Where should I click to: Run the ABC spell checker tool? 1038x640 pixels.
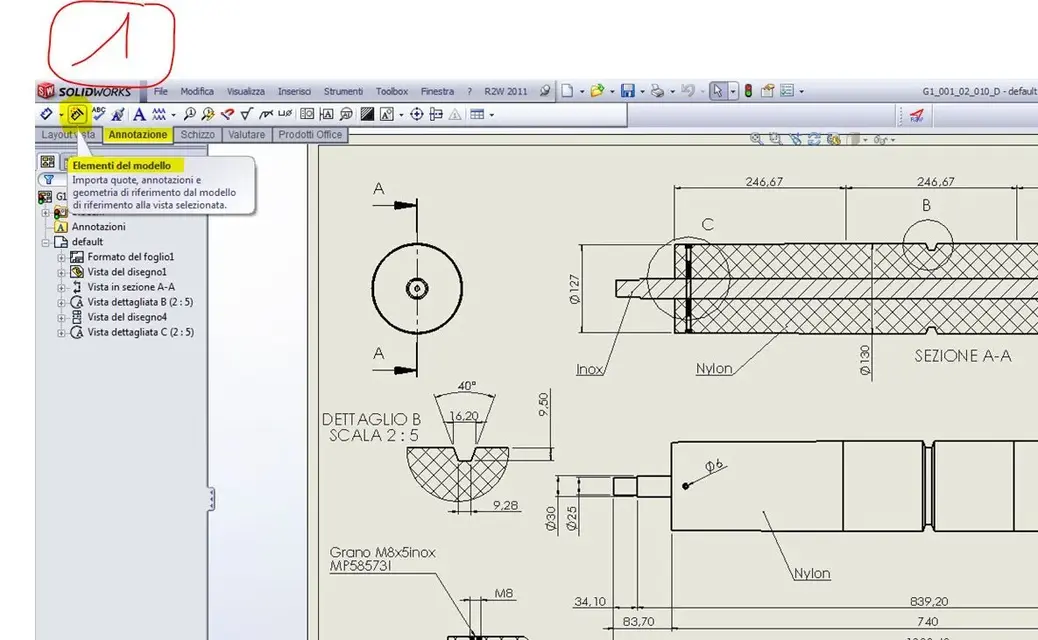pos(99,114)
